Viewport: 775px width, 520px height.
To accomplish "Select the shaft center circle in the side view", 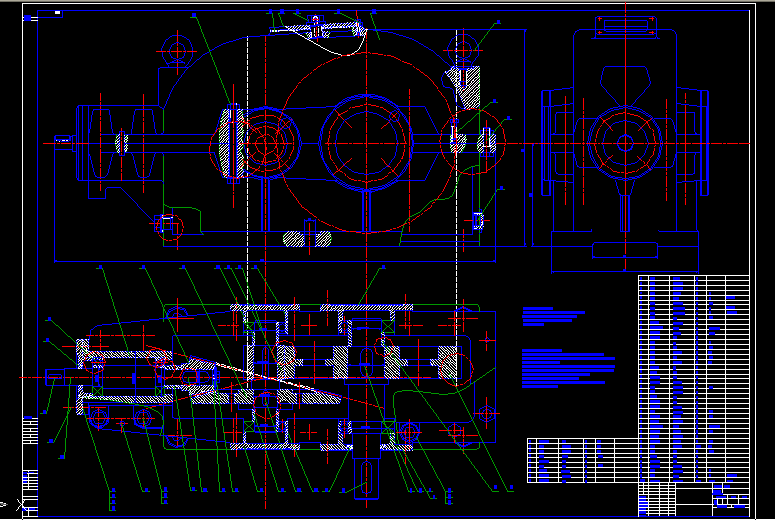I will click(624, 143).
